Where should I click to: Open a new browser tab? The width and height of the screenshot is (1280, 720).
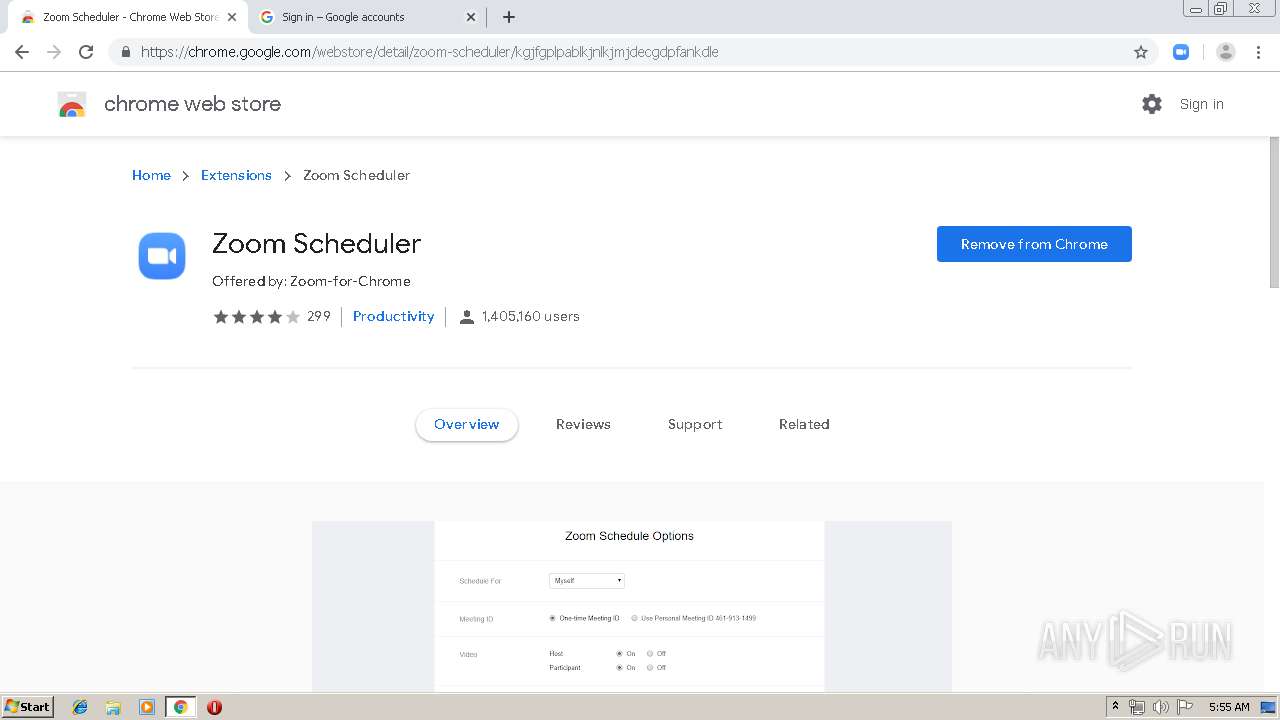(x=509, y=17)
